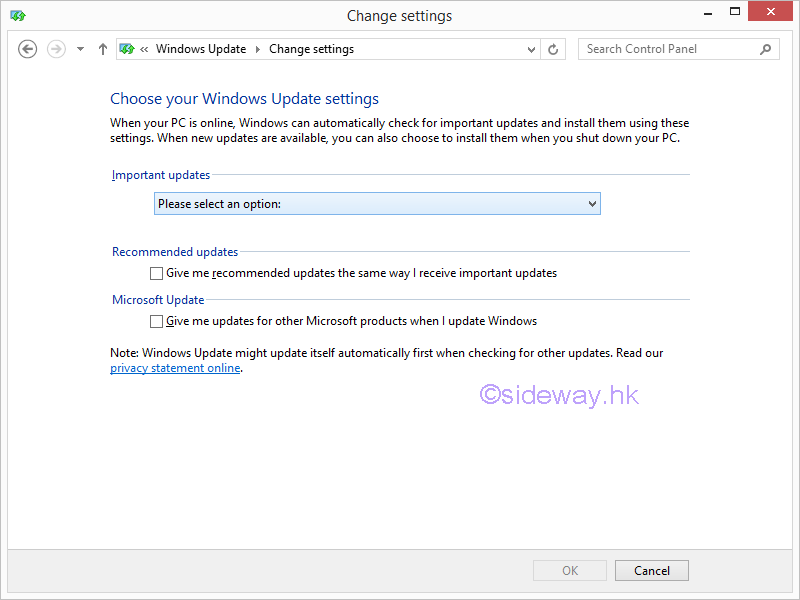Open the privacy statement online link
The height and width of the screenshot is (600, 800).
[175, 368]
